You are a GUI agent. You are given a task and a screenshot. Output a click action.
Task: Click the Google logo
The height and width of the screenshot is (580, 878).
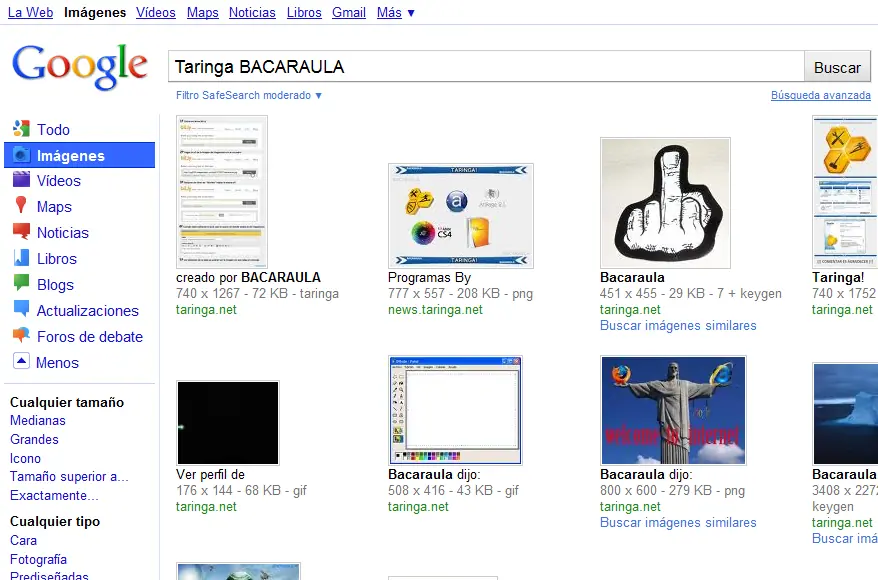pos(80,67)
